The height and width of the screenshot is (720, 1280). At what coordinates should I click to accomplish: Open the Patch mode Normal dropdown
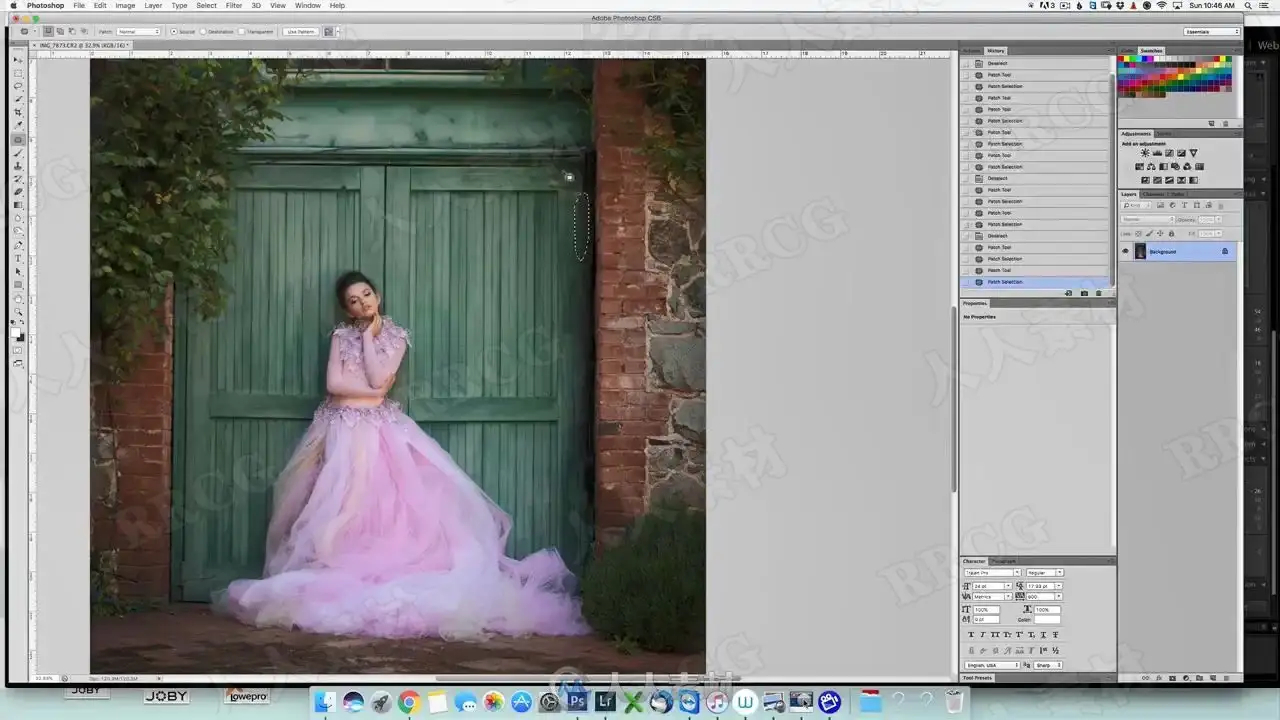(138, 31)
